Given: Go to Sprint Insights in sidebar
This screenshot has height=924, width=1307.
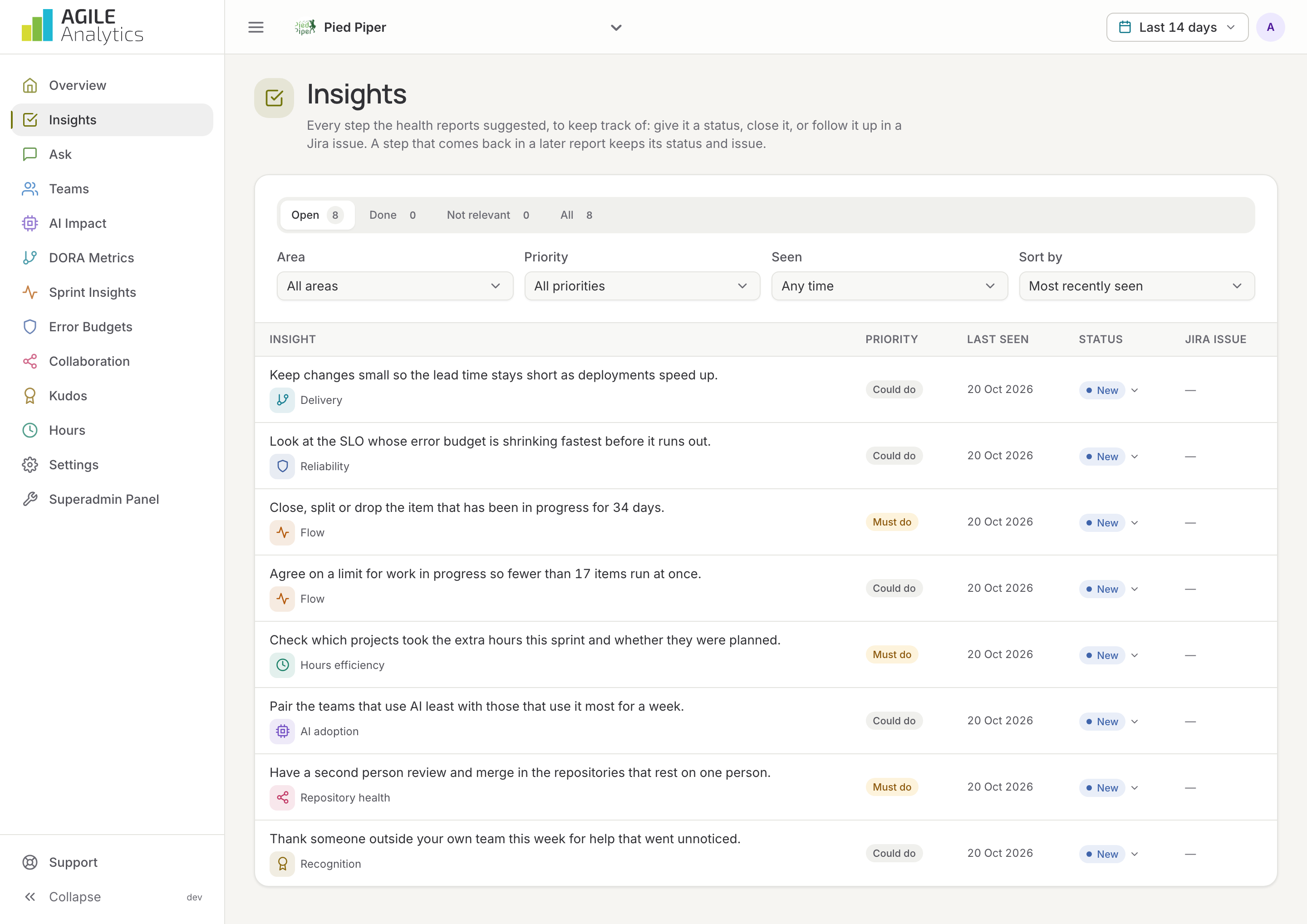Looking at the screenshot, I should 112,292.
